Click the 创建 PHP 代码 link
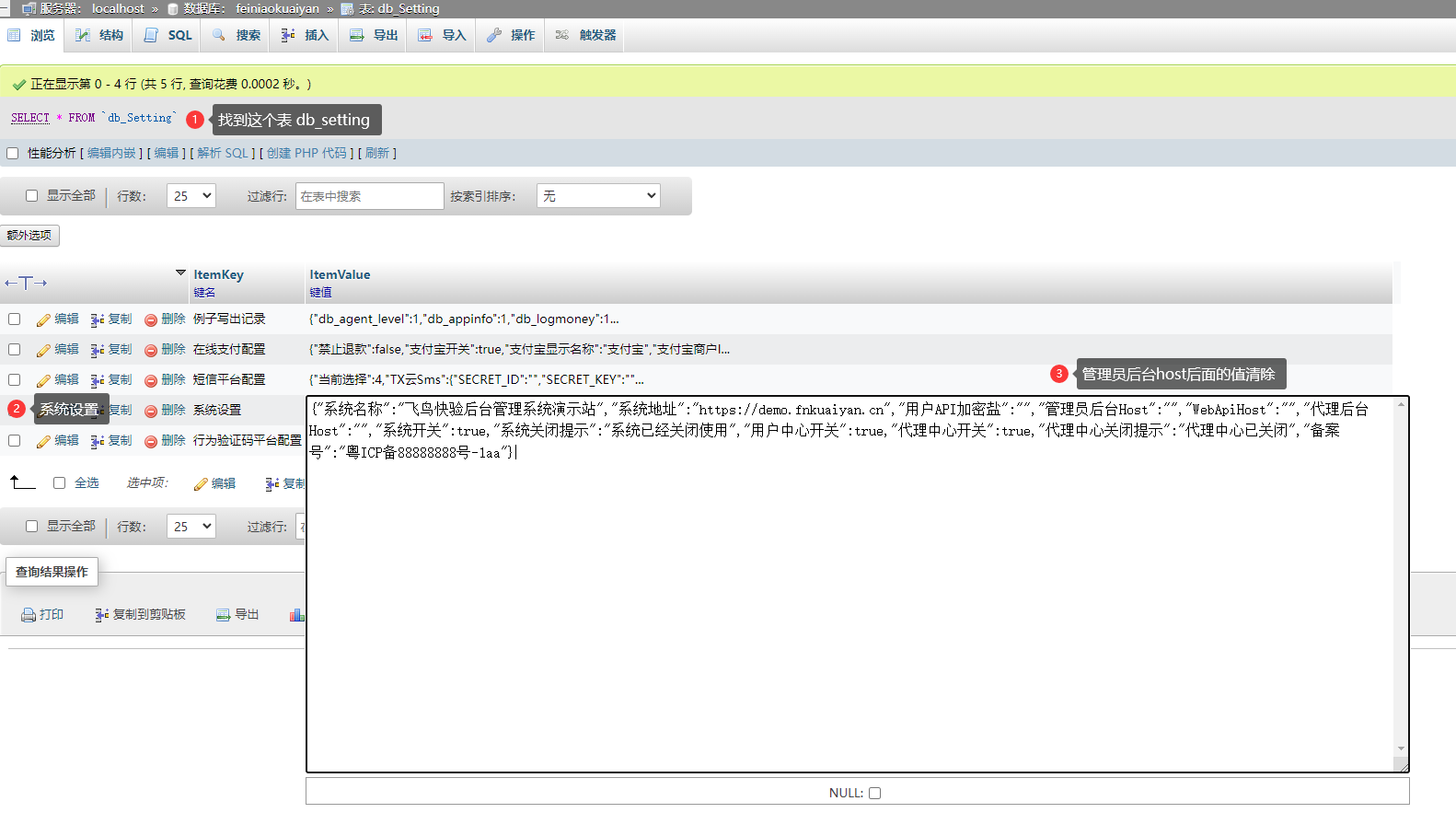 (x=306, y=154)
